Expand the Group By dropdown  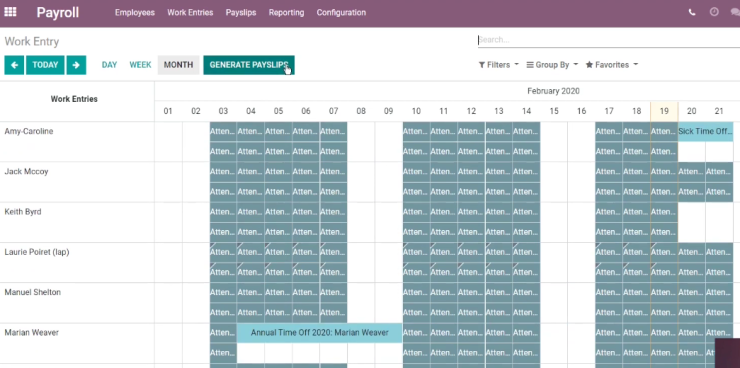[552, 65]
